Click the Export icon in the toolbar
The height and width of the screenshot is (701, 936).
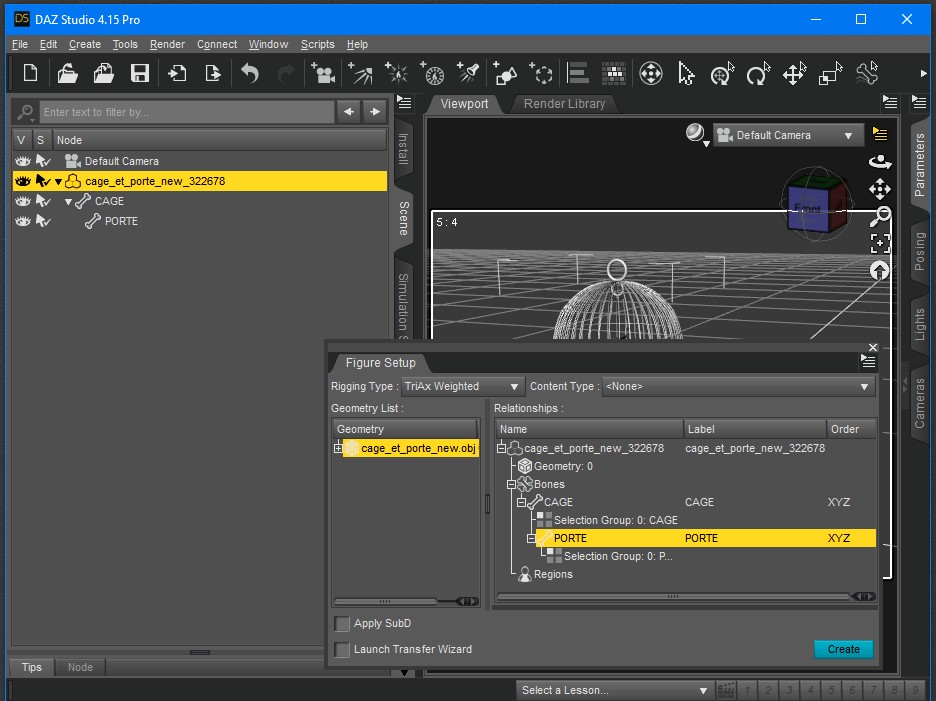coord(213,73)
